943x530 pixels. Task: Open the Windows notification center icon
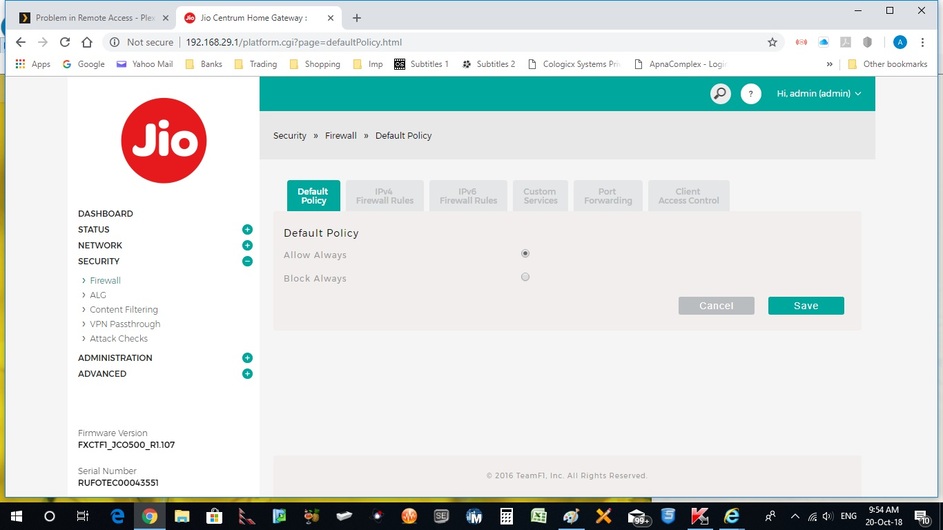tap(922, 516)
